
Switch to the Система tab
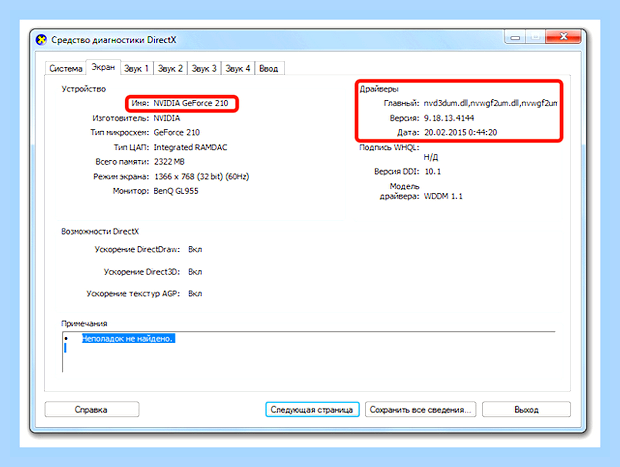tap(66, 68)
